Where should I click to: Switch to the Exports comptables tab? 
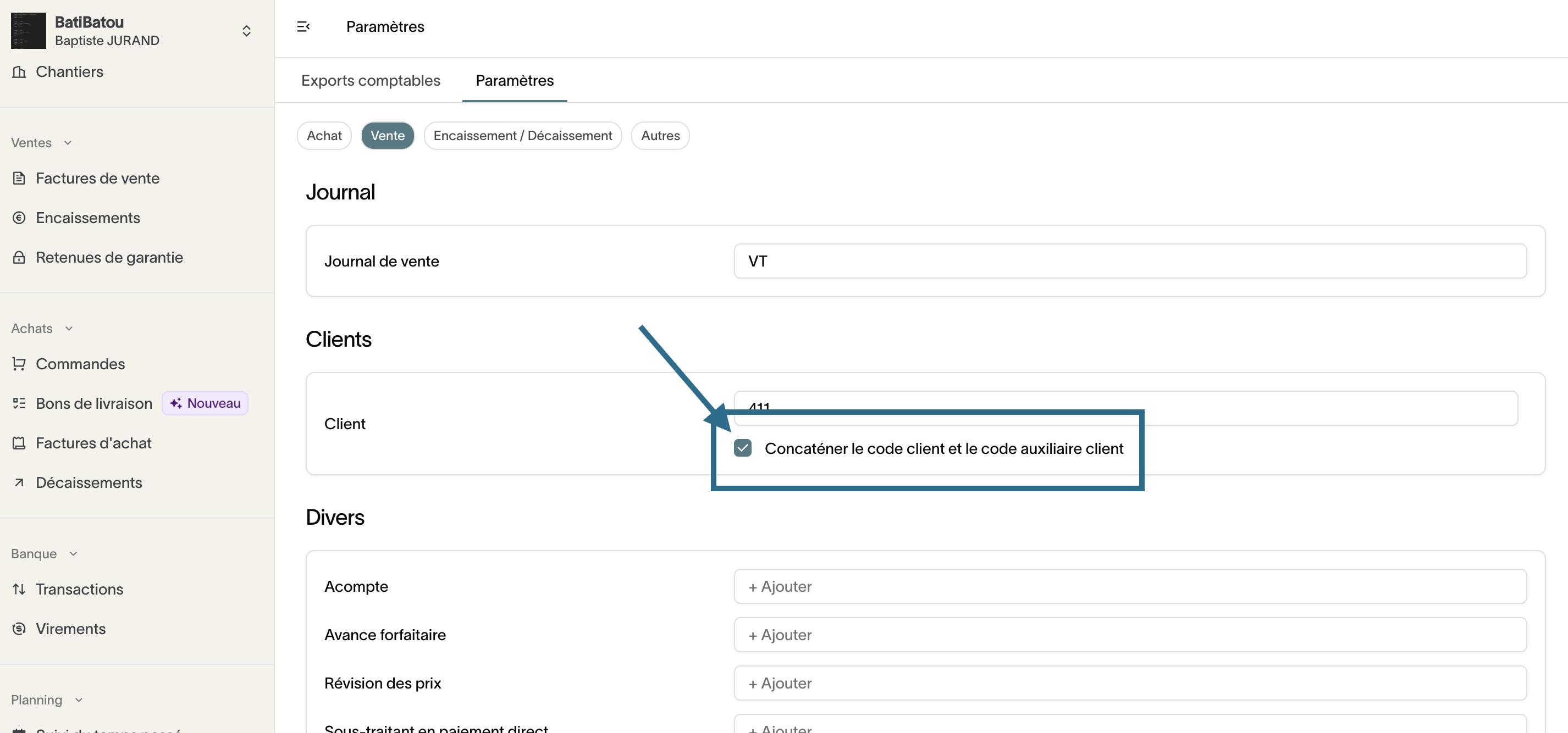click(x=370, y=80)
